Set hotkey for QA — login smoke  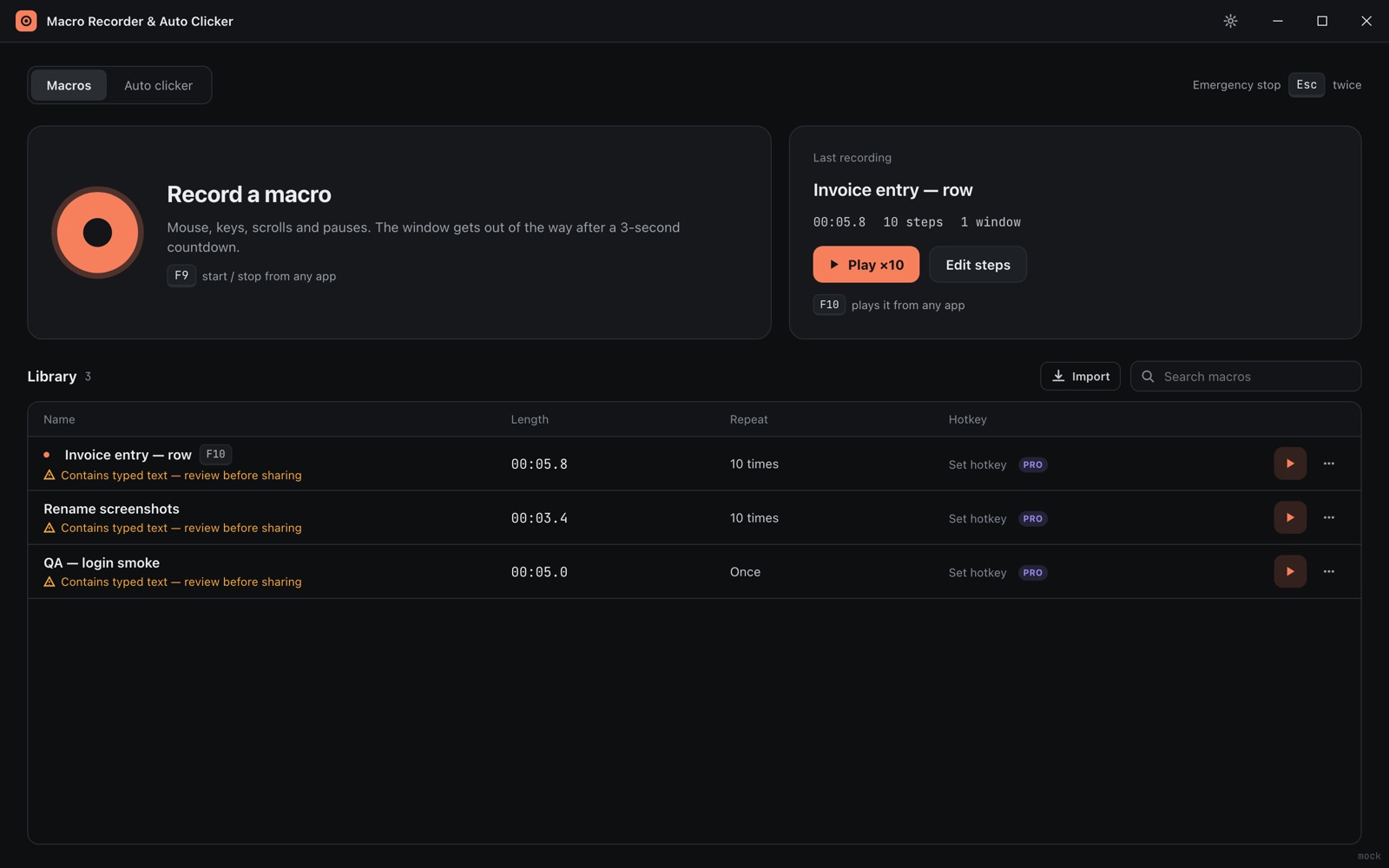(978, 572)
